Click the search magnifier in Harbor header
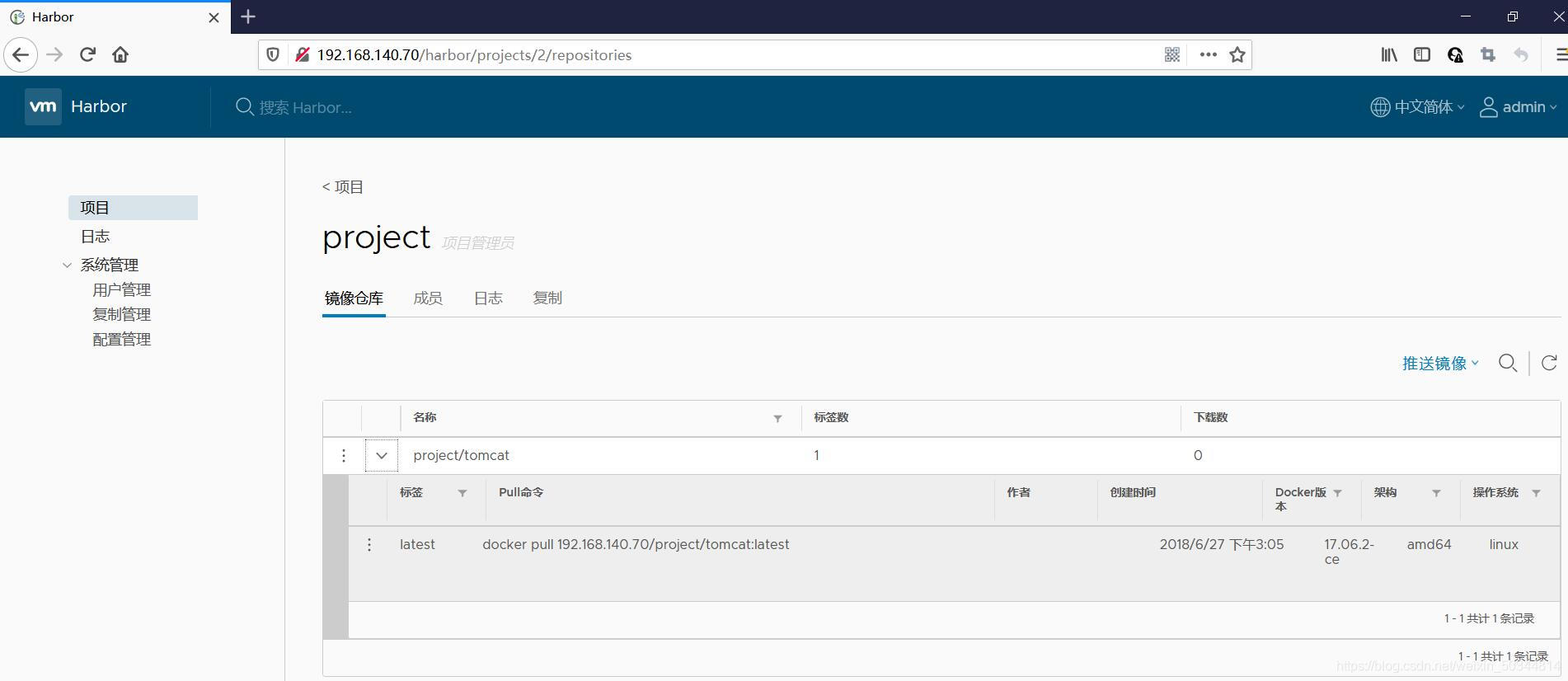1568x681 pixels. (244, 107)
